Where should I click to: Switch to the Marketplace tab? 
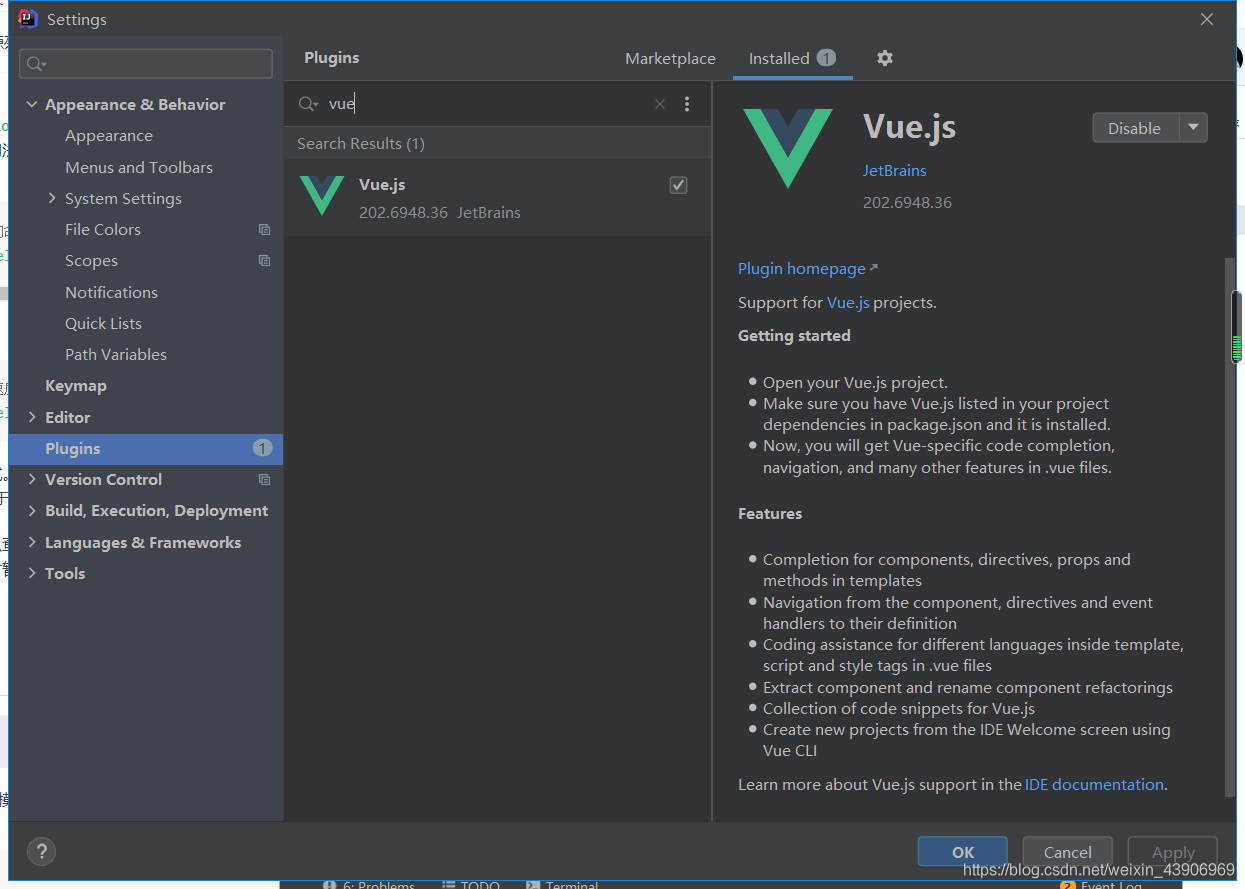[x=670, y=58]
